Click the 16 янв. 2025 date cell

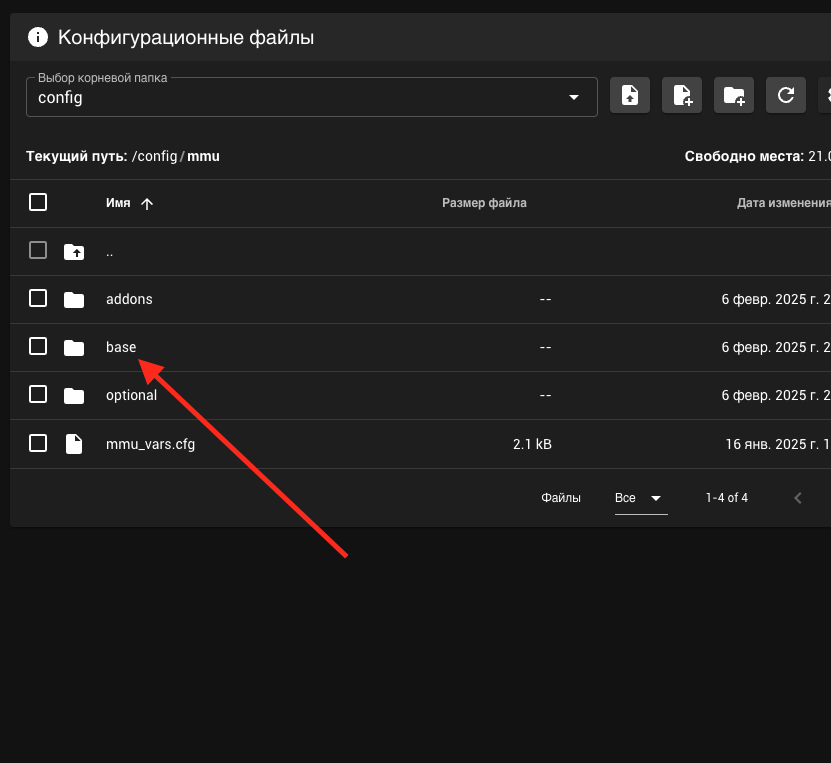777,444
